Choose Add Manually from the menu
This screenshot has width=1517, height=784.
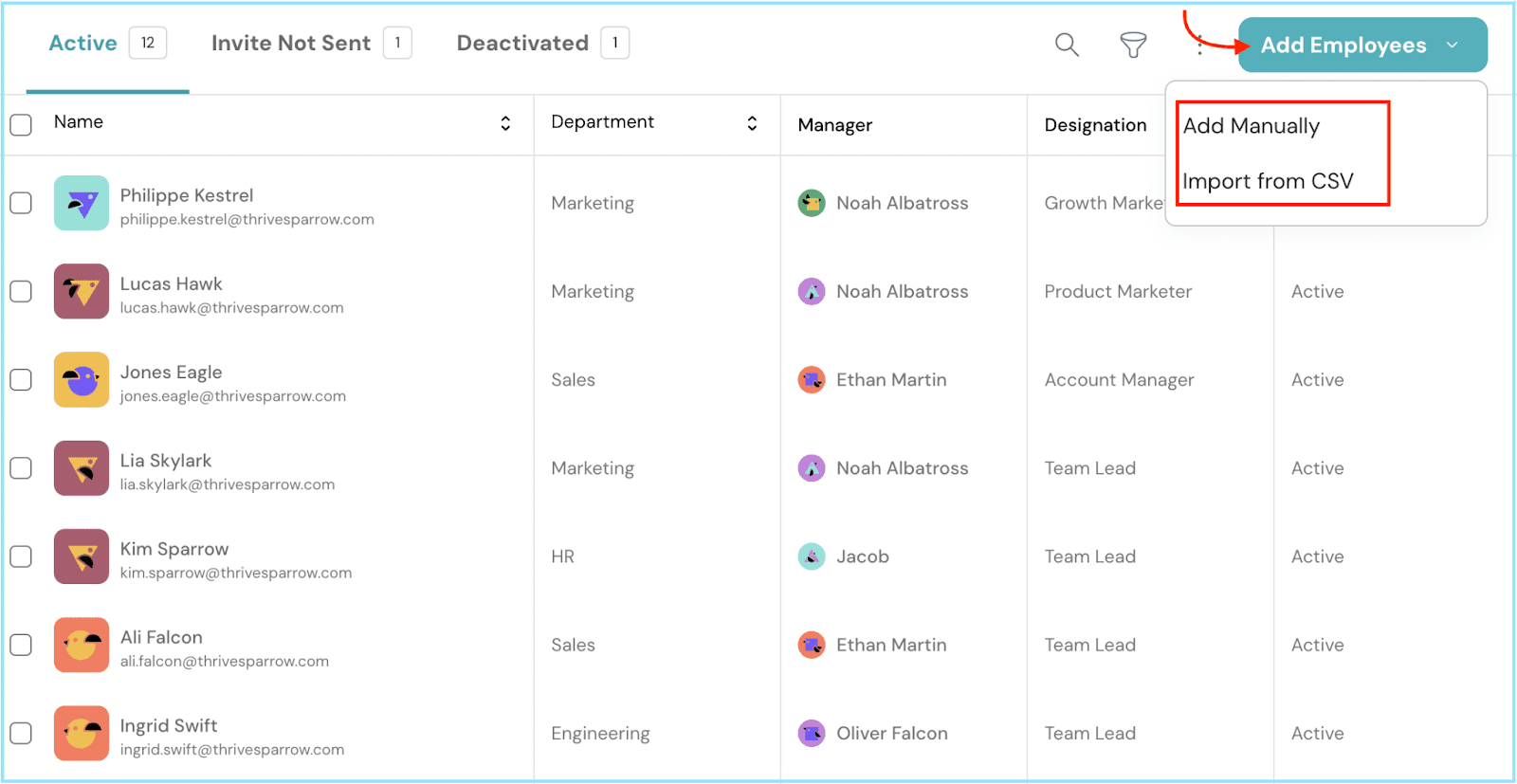(x=1251, y=126)
